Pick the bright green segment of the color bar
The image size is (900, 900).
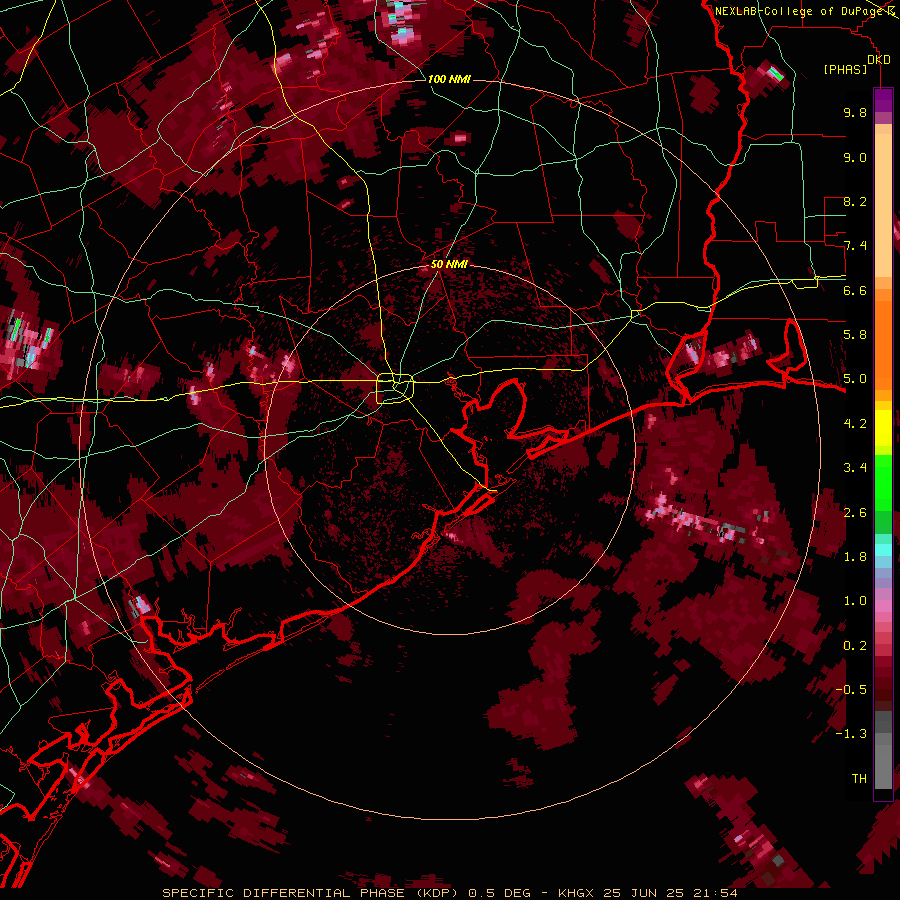[x=883, y=482]
